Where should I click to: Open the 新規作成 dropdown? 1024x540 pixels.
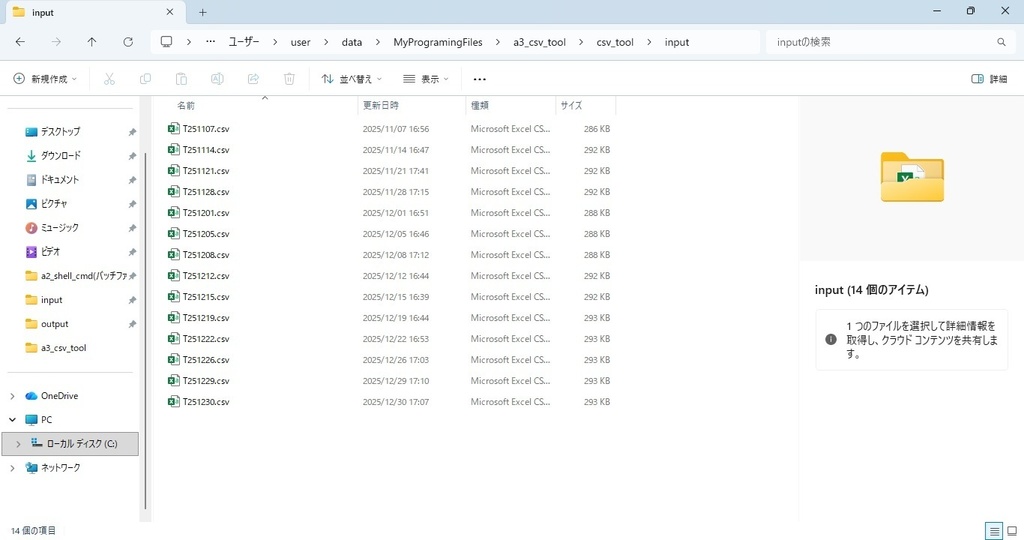(45, 79)
